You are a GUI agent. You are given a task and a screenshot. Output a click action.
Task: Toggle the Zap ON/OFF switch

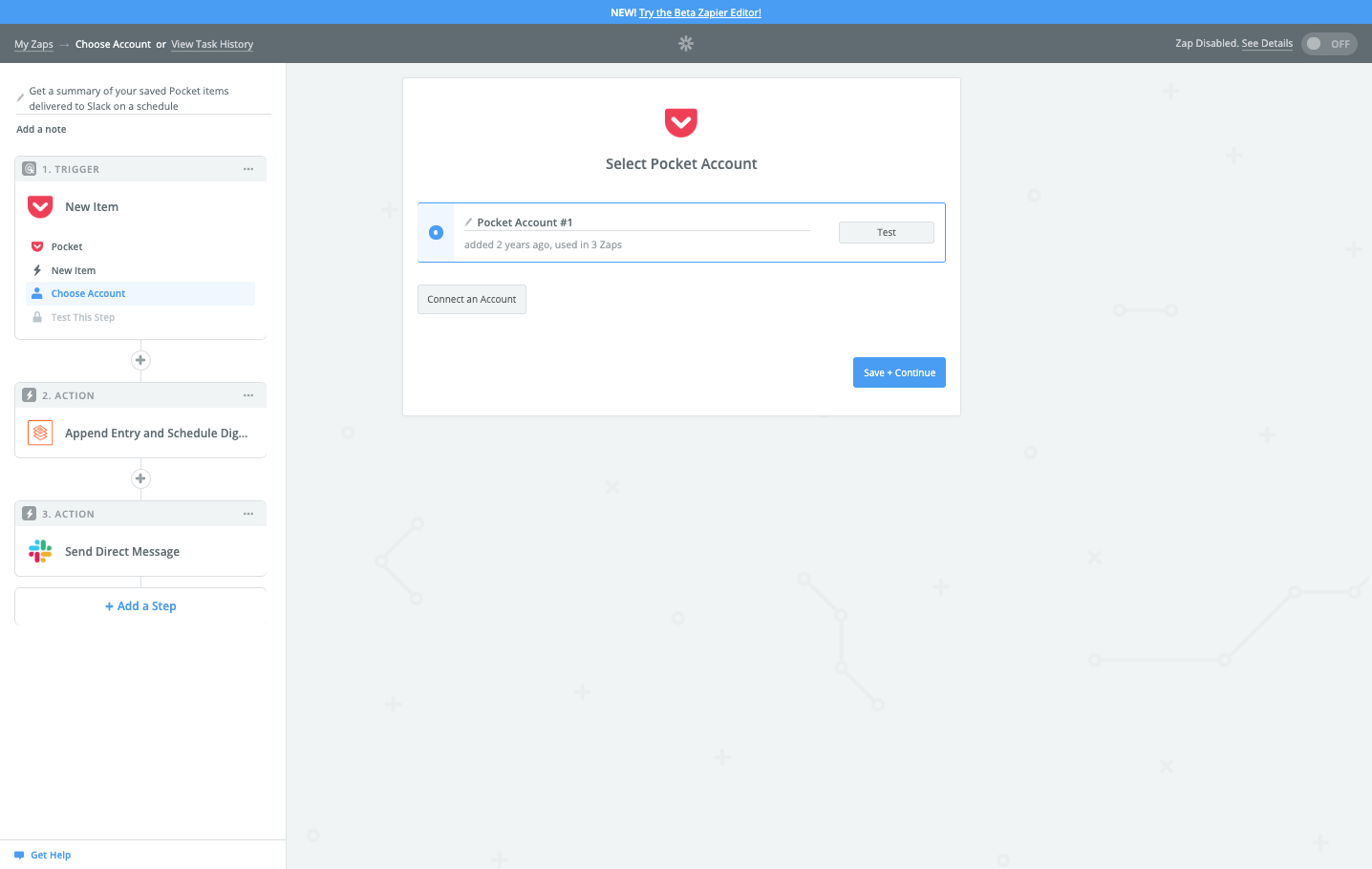(1329, 44)
